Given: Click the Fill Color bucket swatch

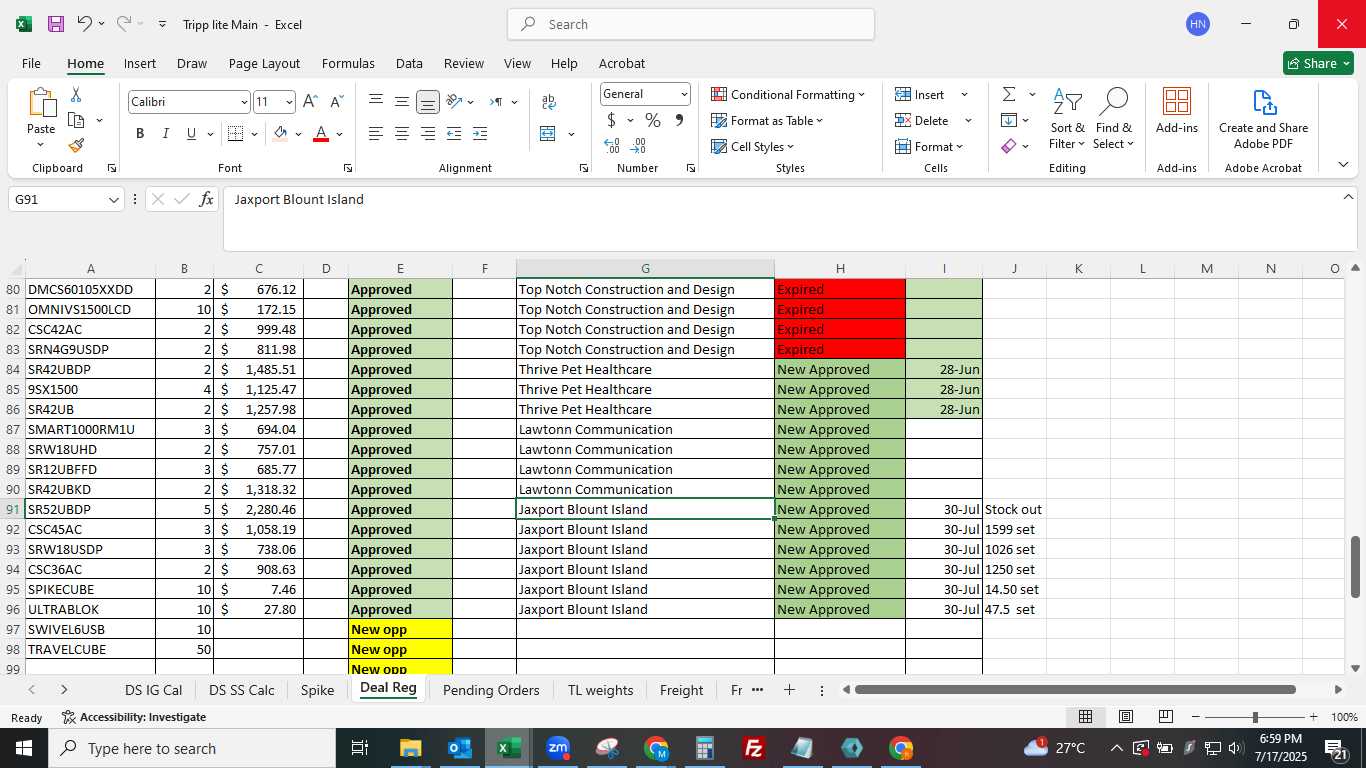Looking at the screenshot, I should coord(280,134).
